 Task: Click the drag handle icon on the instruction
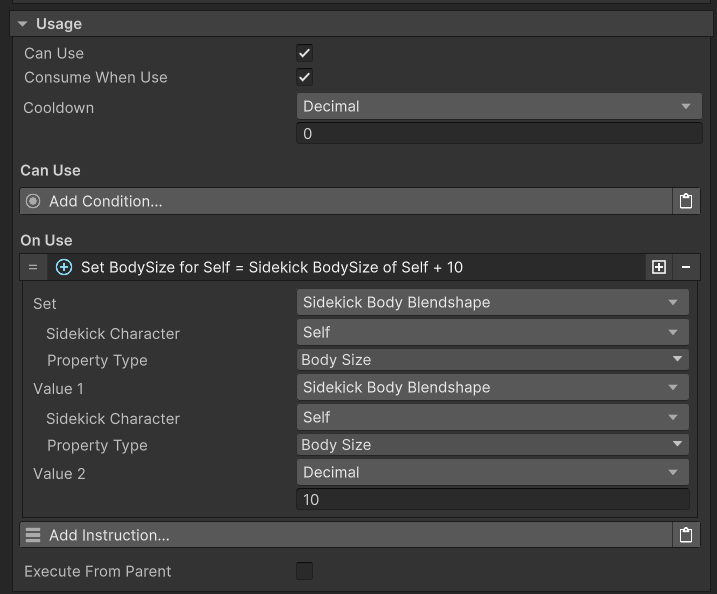[x=33, y=267]
